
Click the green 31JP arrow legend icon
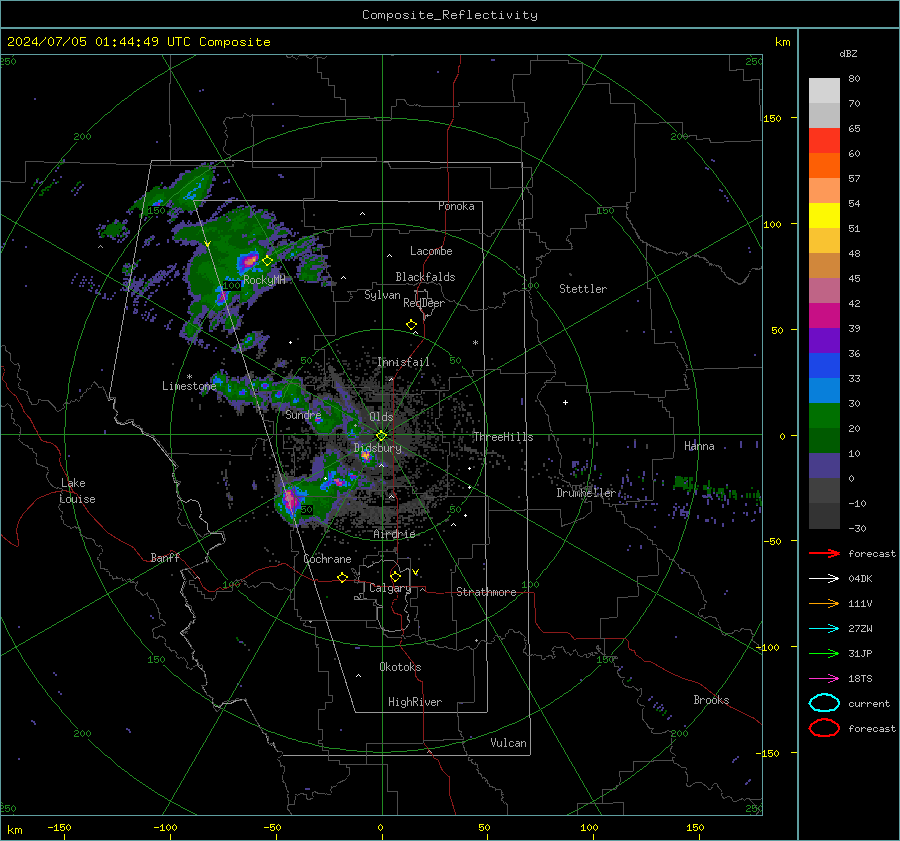point(824,653)
